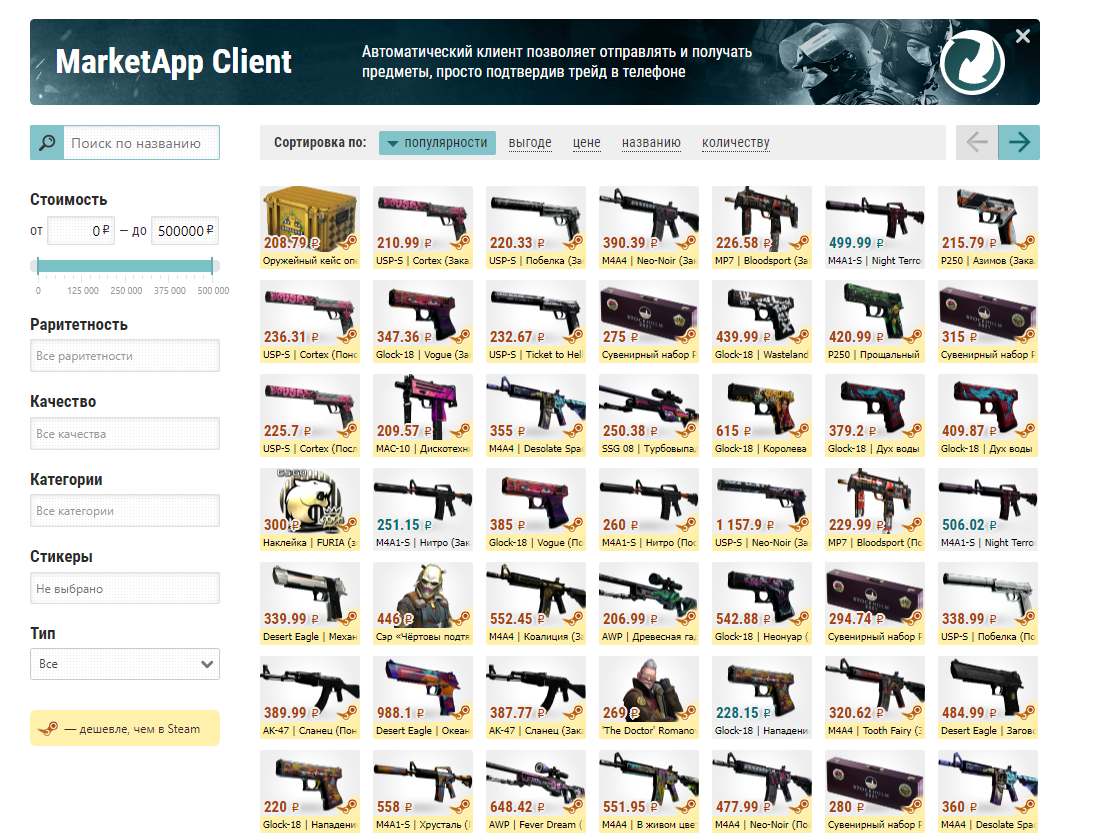Expand the Тип select box
Viewport: 1104px width, 838px height.
(125, 664)
